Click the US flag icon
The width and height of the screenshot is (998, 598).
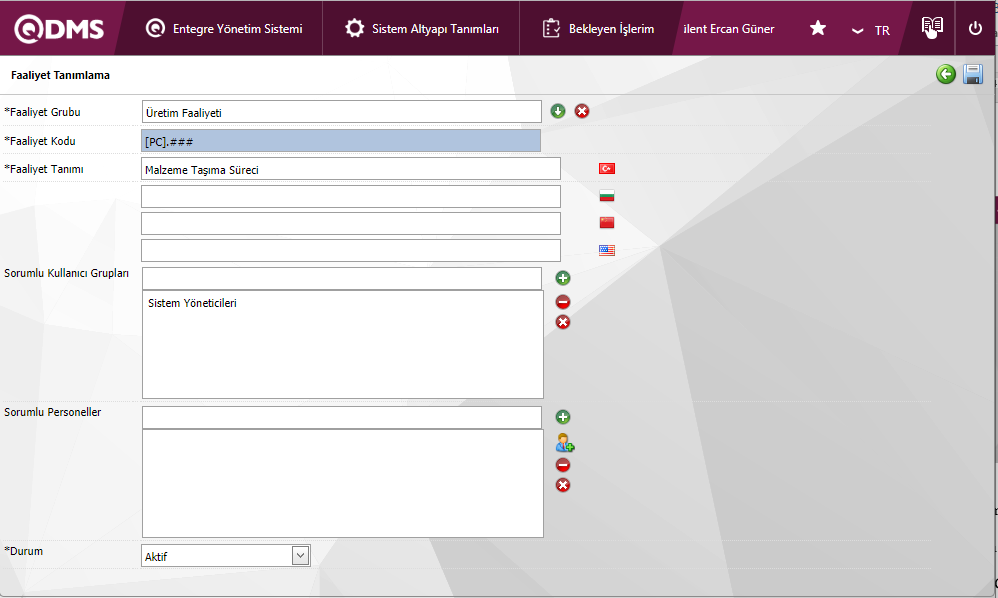point(607,250)
